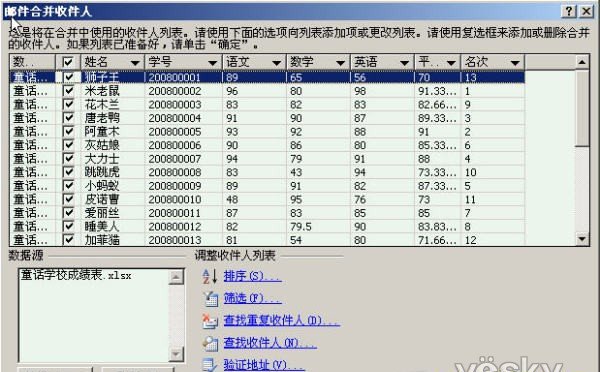Click the recipient list scroll up arrow
The width and height of the screenshot is (600, 372).
click(582, 62)
